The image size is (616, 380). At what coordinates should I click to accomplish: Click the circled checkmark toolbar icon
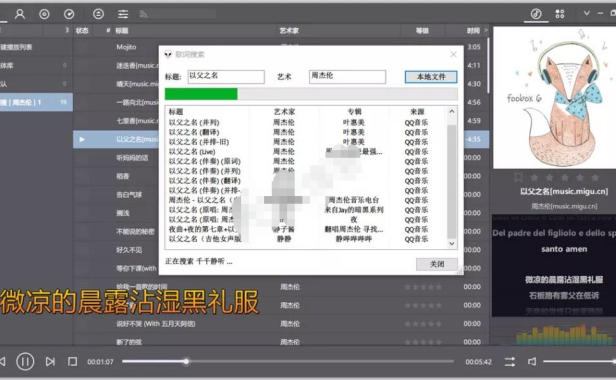pos(69,15)
